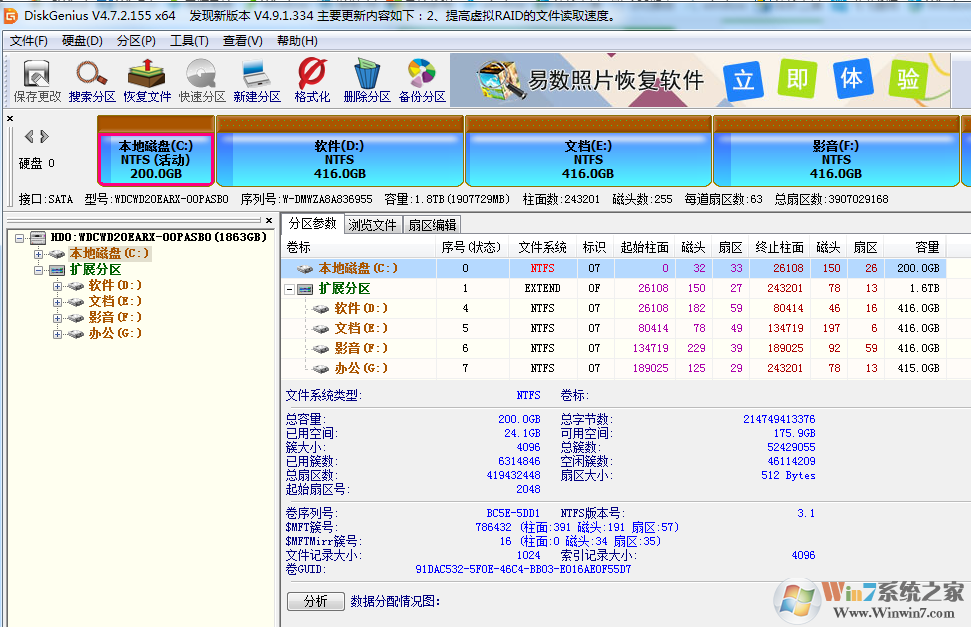Collapse the 扩展分区 row in the table
The height and width of the screenshot is (627, 971).
point(290,289)
